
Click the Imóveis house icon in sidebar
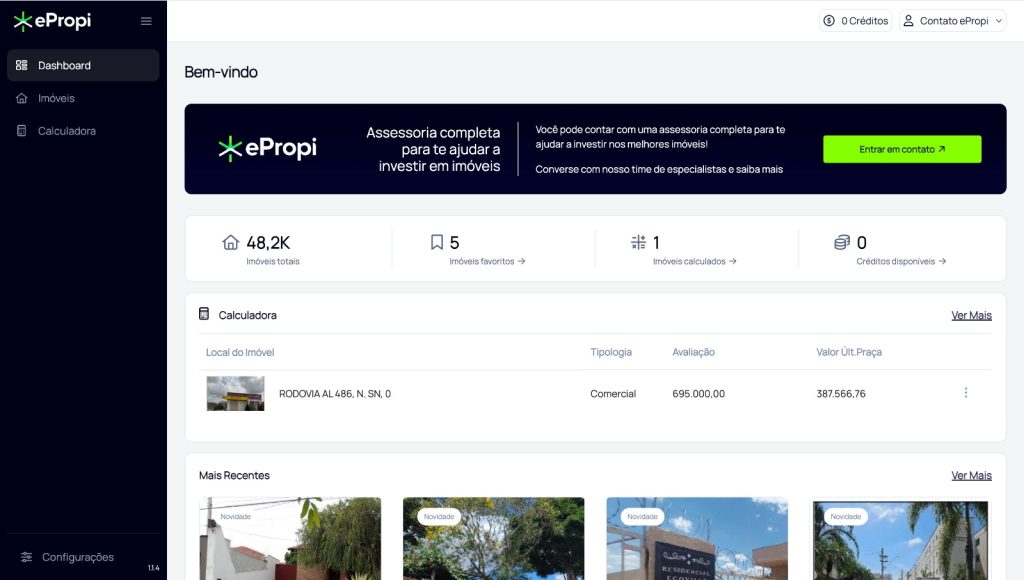pyautogui.click(x=22, y=98)
